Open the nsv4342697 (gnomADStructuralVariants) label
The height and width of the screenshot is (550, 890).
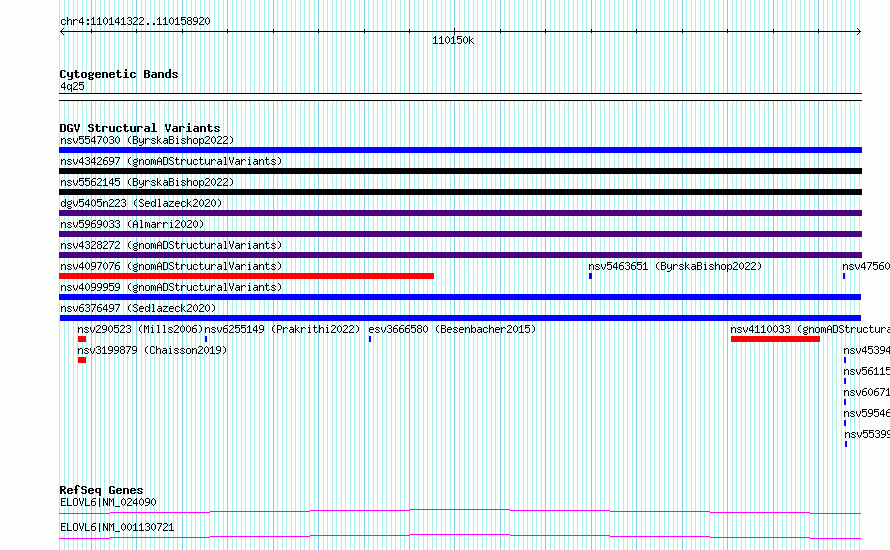[171, 161]
